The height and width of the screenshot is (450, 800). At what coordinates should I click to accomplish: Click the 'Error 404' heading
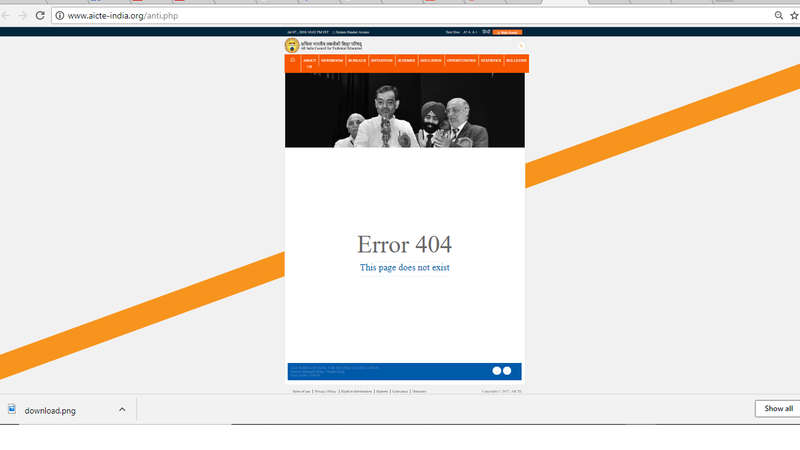[x=405, y=244]
